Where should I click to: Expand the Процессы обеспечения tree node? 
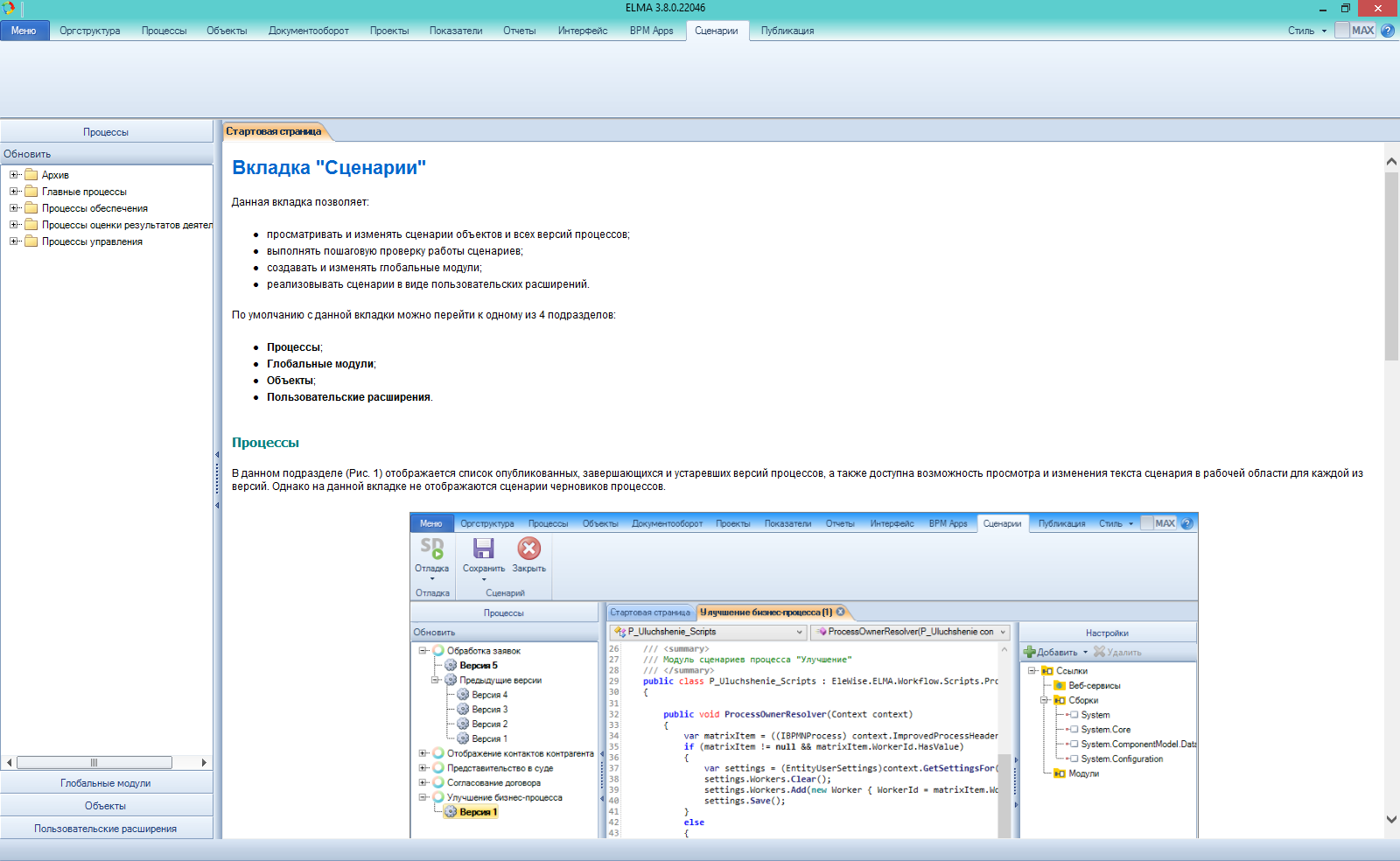(x=14, y=208)
